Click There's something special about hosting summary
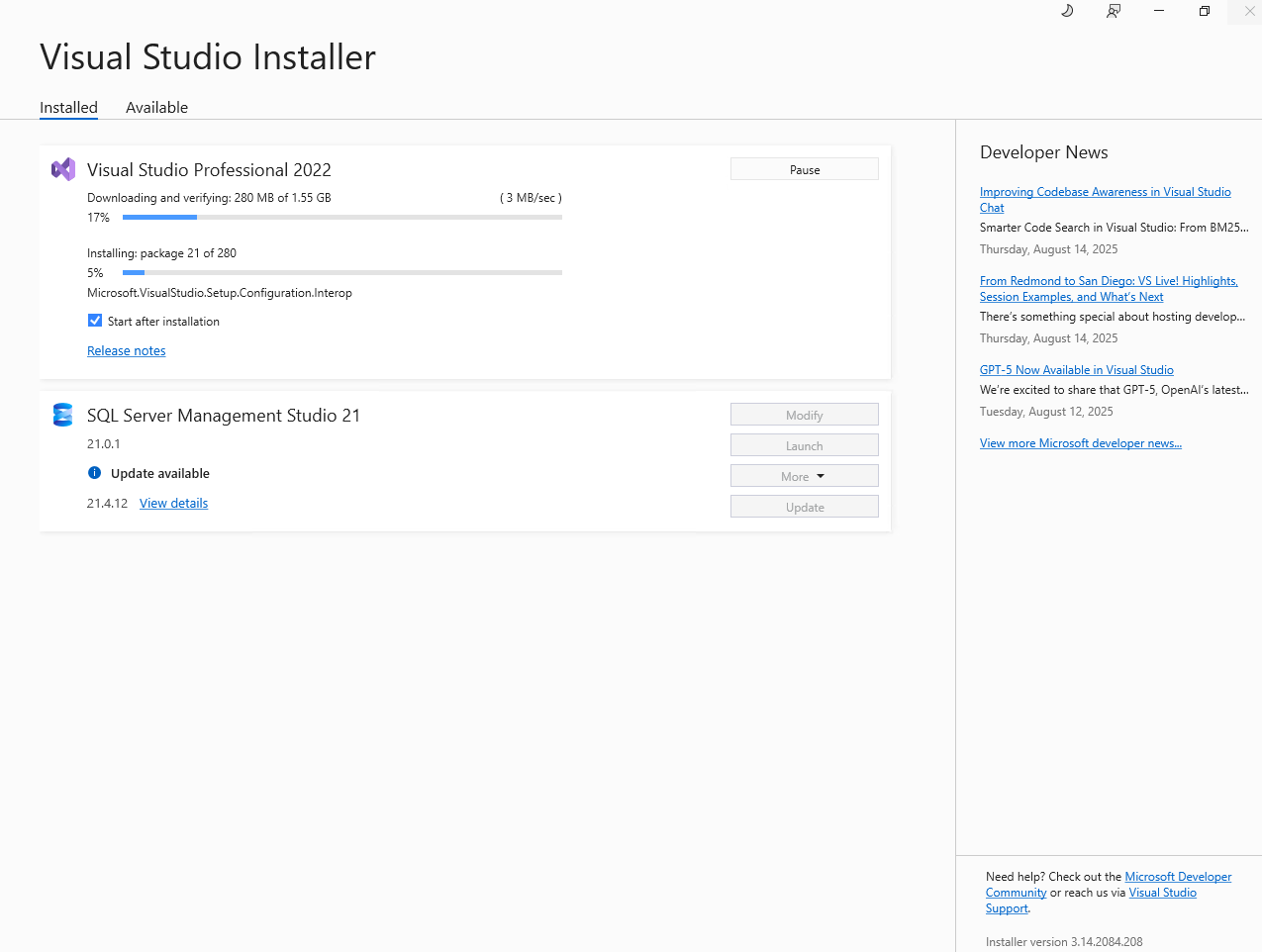This screenshot has width=1262, height=952. [1113, 317]
